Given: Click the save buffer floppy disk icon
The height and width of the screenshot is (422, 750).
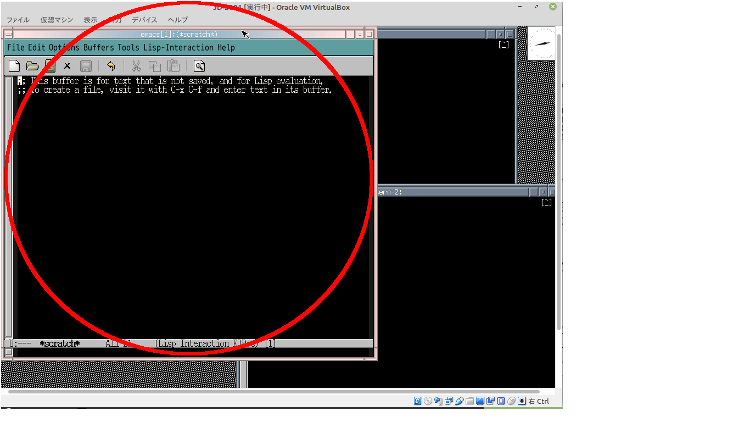Looking at the screenshot, I should coord(86,66).
